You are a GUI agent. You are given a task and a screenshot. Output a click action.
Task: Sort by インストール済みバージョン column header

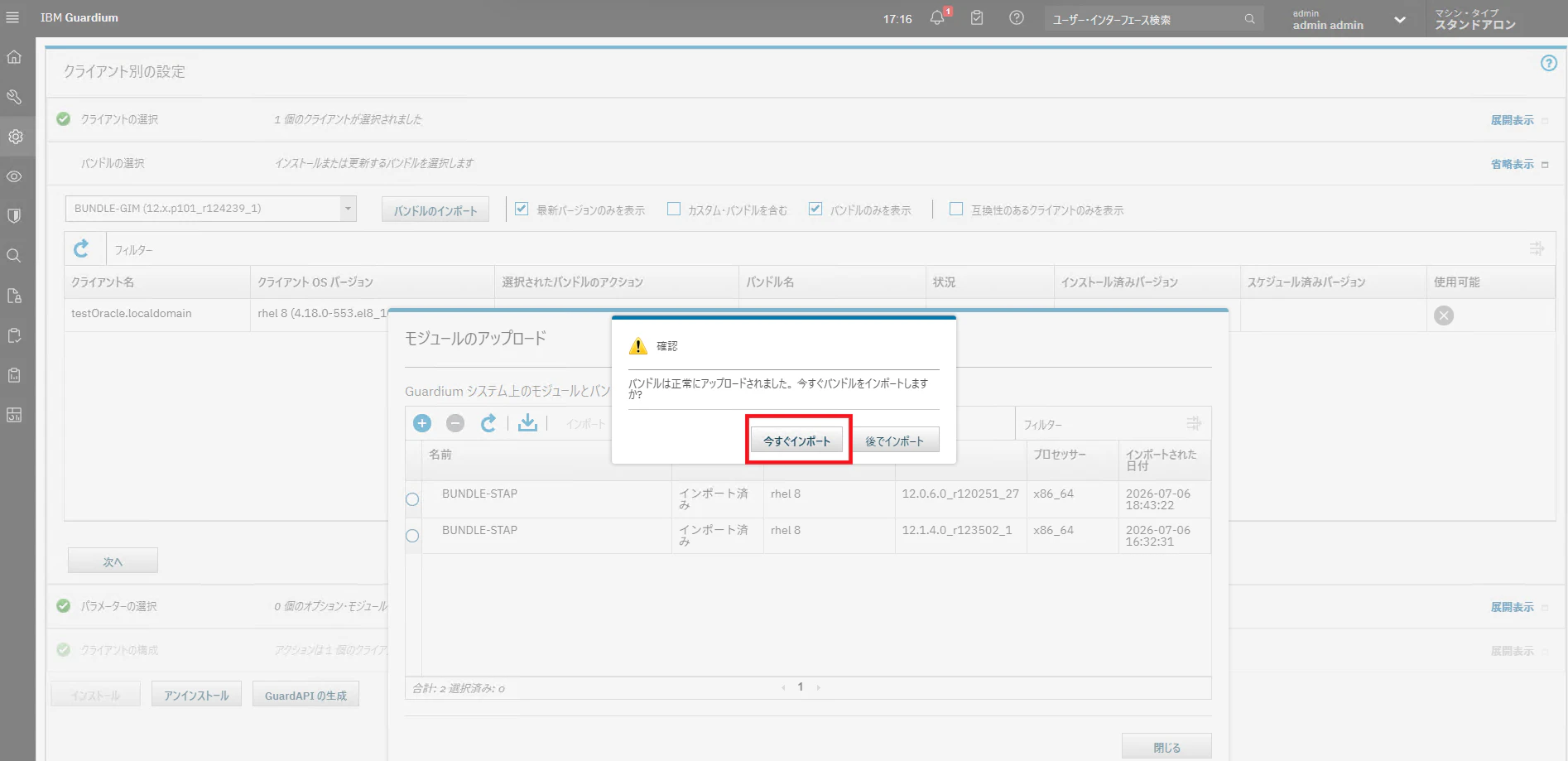pyautogui.click(x=1147, y=282)
